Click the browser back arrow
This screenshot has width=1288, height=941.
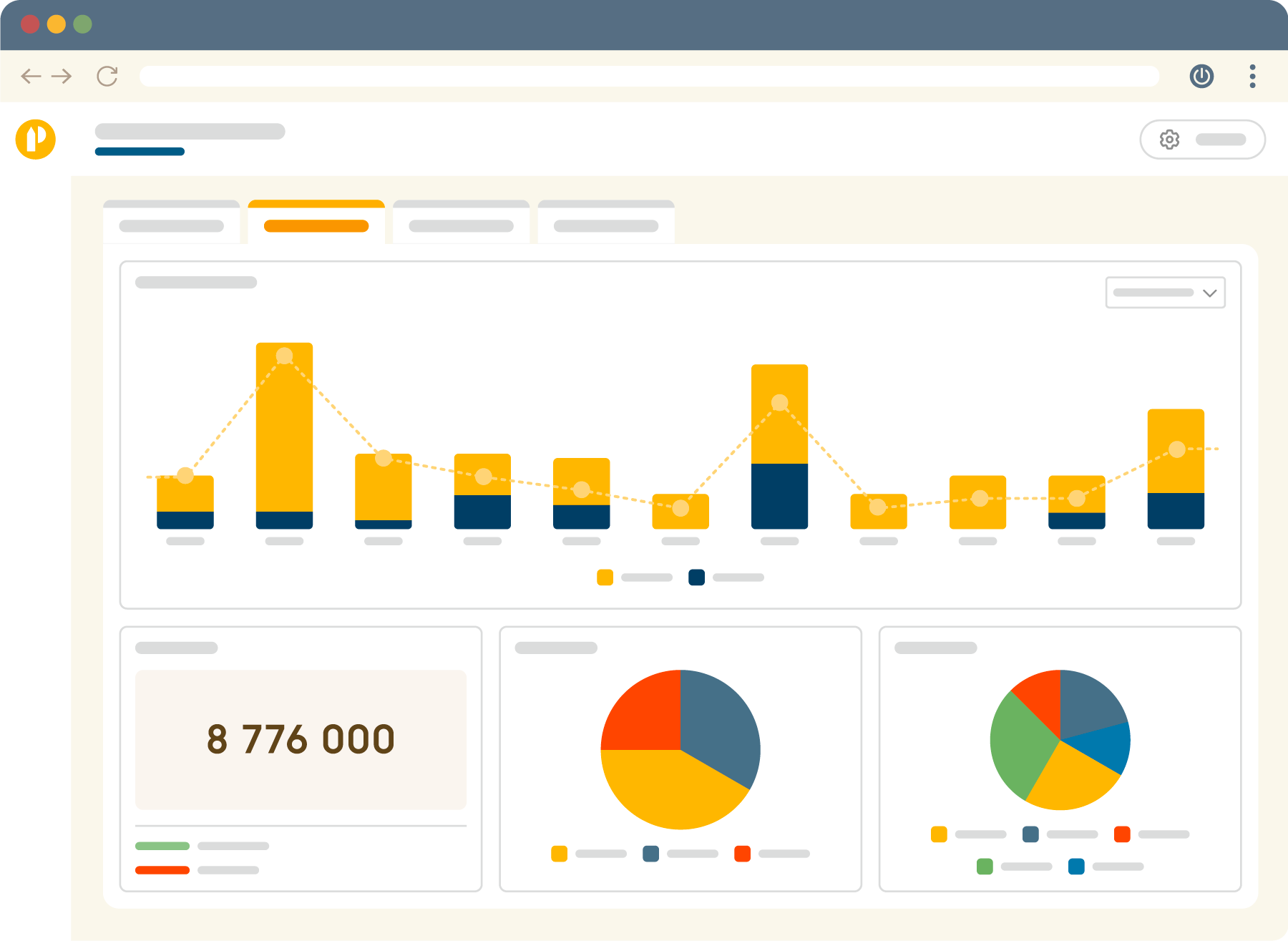30,76
